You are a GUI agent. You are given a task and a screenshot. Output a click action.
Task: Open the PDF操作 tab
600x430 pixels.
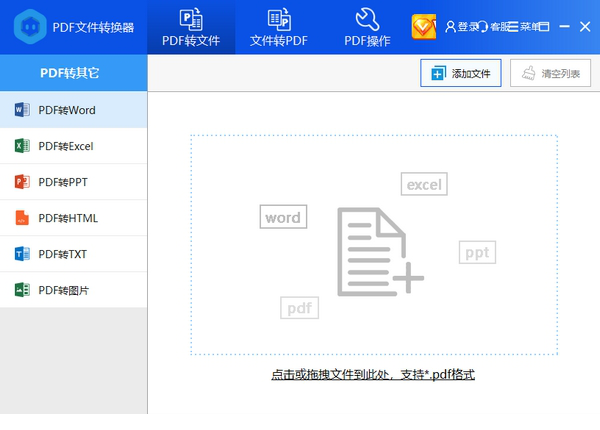pos(367,27)
